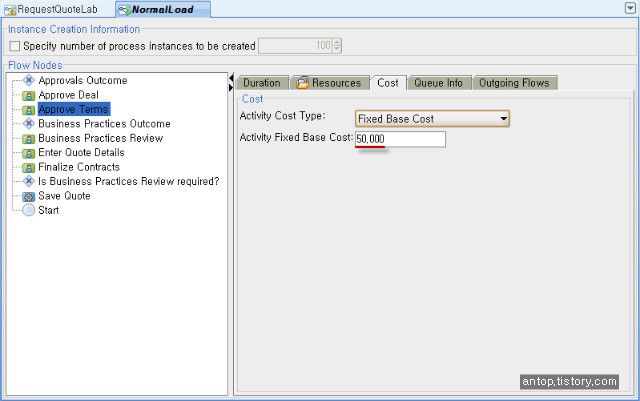Enable specifying number of process instances
The width and height of the screenshot is (640, 401).
15,46
